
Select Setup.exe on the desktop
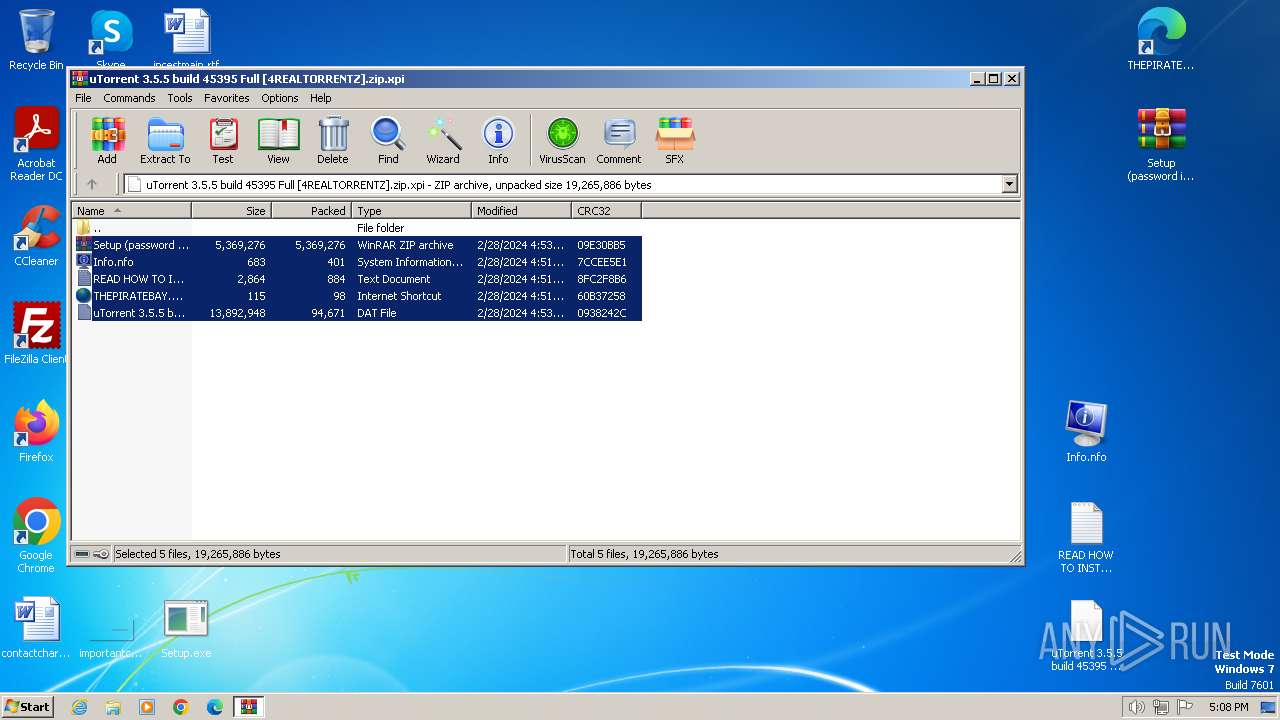(x=186, y=629)
